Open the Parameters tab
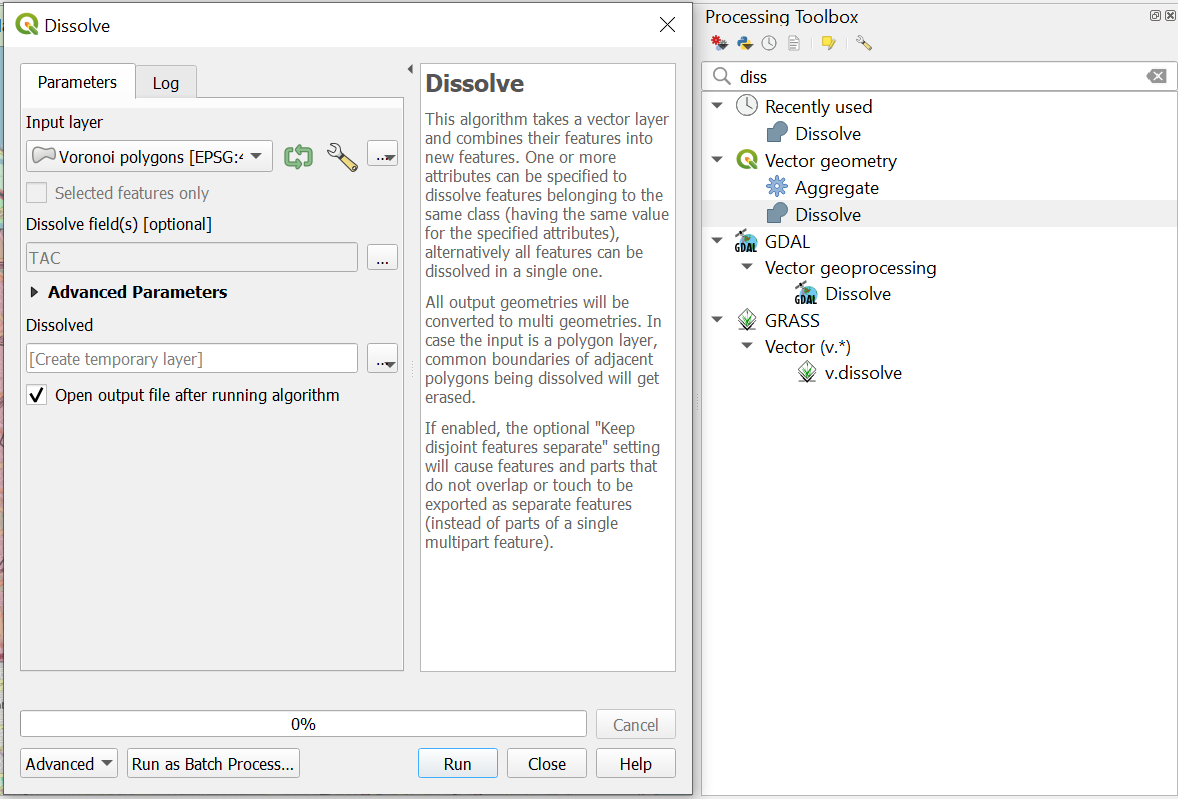Viewport: 1178px width, 799px height. point(77,82)
